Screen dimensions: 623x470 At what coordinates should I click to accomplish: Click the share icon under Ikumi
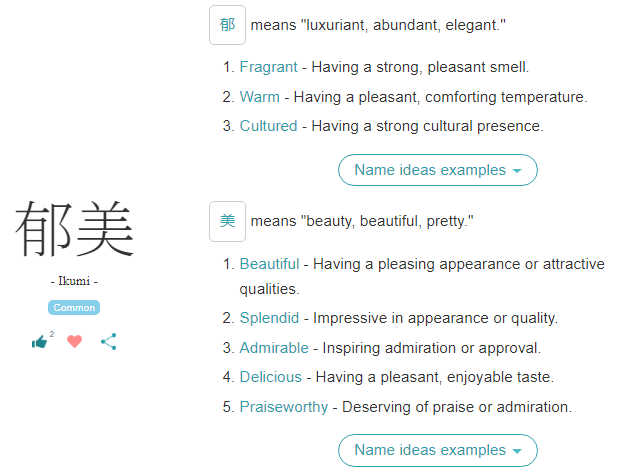pyautogui.click(x=109, y=341)
